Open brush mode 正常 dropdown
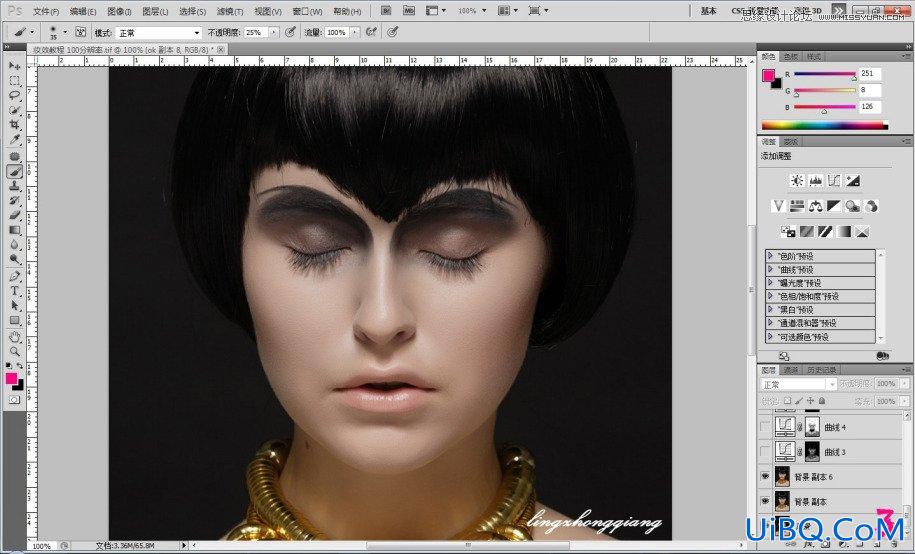 pos(159,33)
